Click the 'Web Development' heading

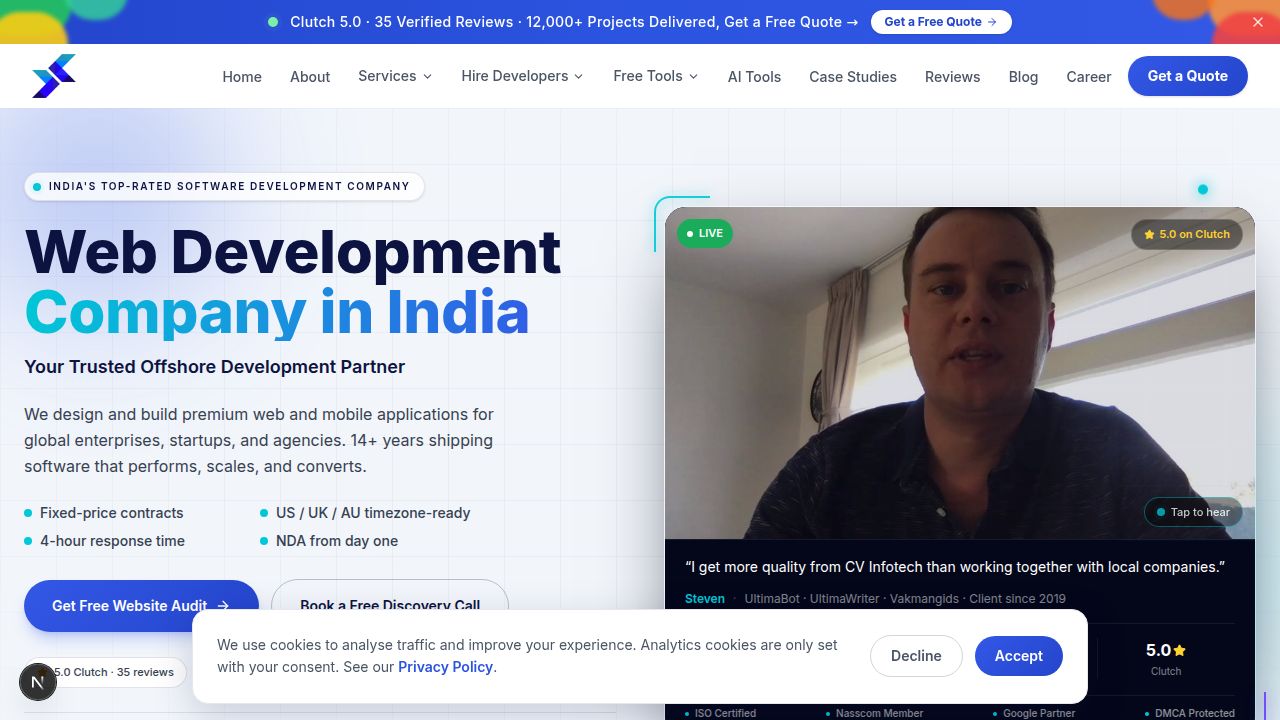(x=293, y=251)
